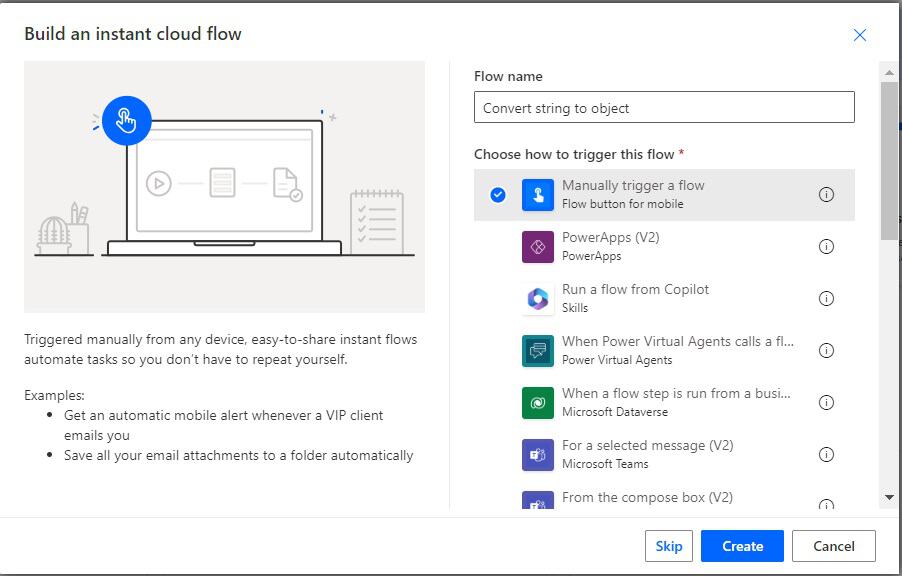Screen dimensions: 902x576
Task: Click the scroll up arrow of trigger list
Action: tap(889, 73)
